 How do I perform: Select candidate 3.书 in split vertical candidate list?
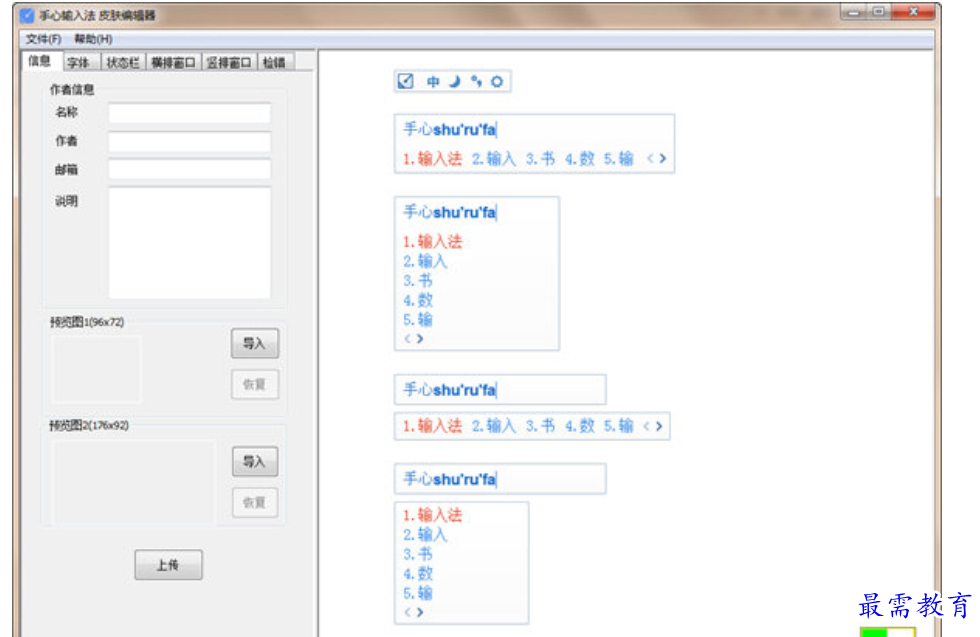418,554
